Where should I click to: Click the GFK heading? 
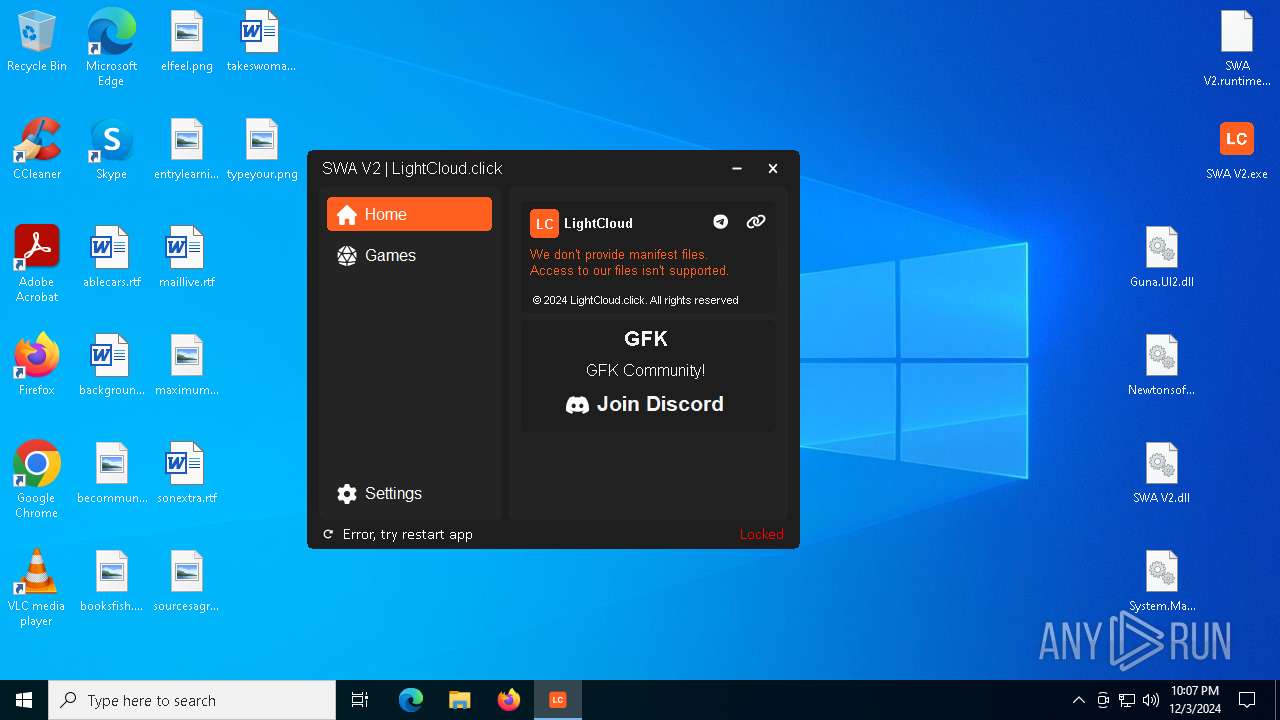(x=646, y=339)
